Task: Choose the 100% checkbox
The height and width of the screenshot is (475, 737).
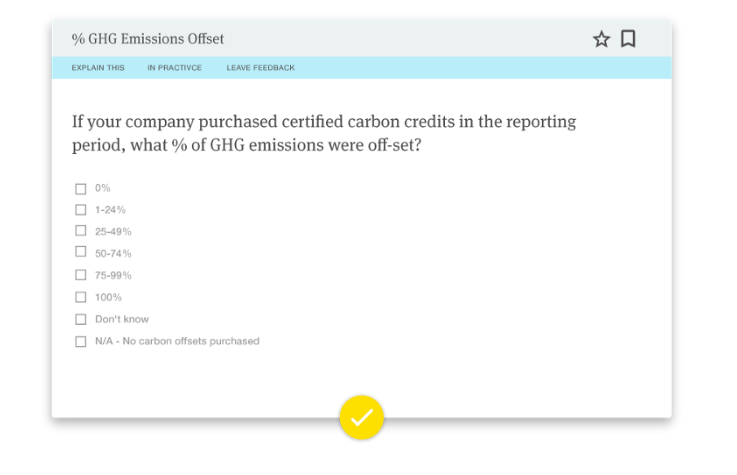Action: (x=81, y=297)
